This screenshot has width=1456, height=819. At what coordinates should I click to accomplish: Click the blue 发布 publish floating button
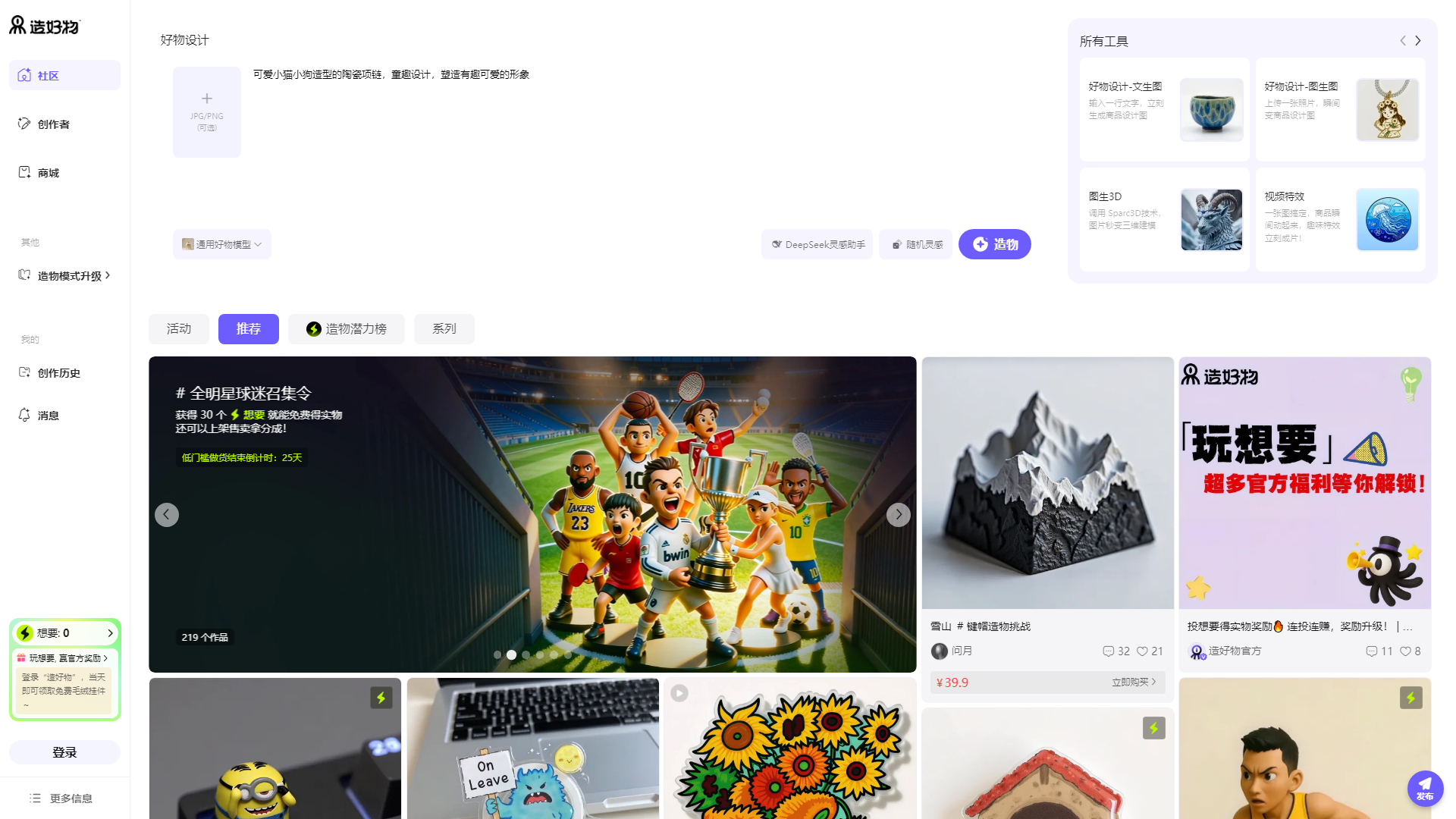click(1425, 789)
